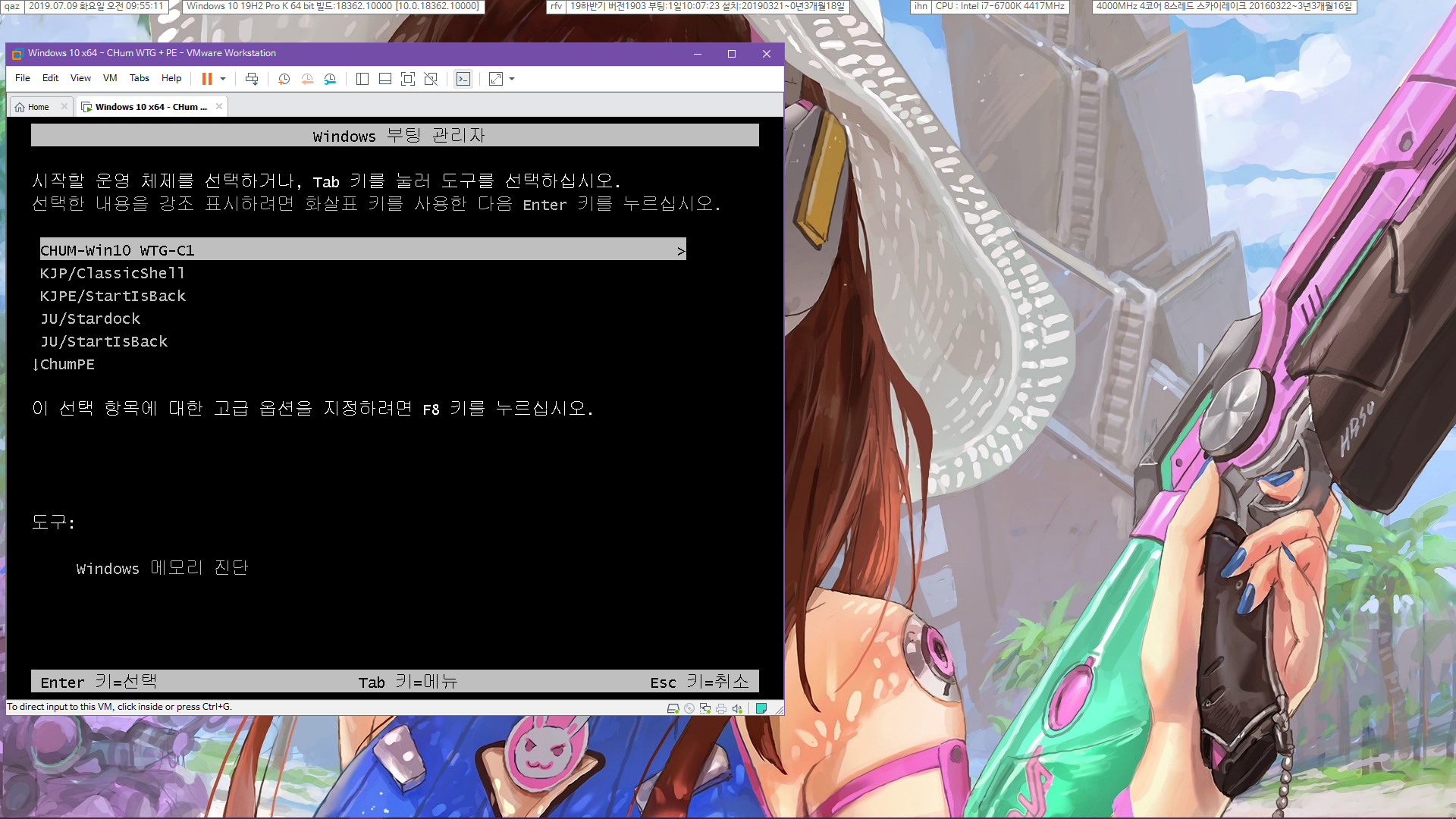Select the ChumPE boot entry
The width and height of the screenshot is (1456, 819).
point(67,364)
